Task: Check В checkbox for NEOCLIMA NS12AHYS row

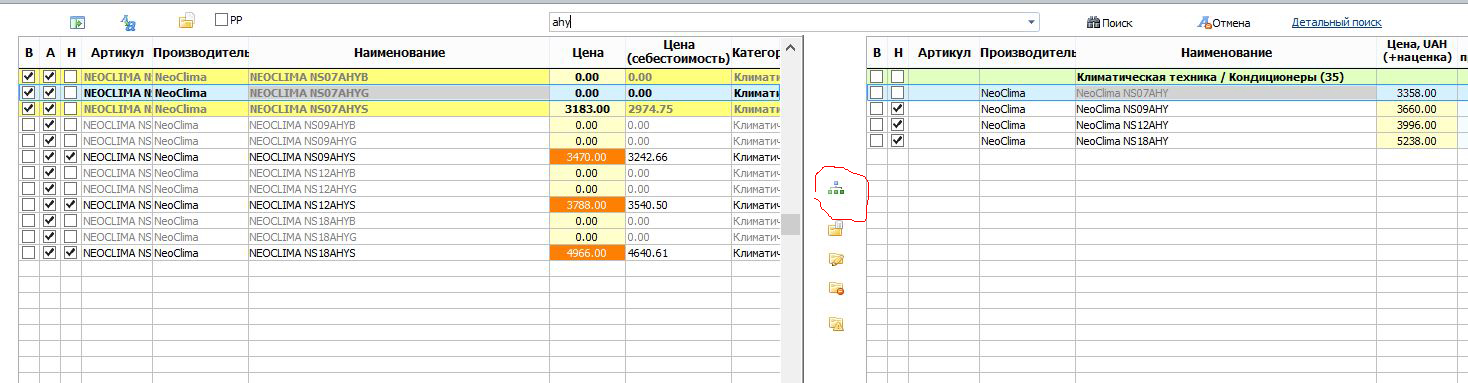Action: (x=28, y=205)
